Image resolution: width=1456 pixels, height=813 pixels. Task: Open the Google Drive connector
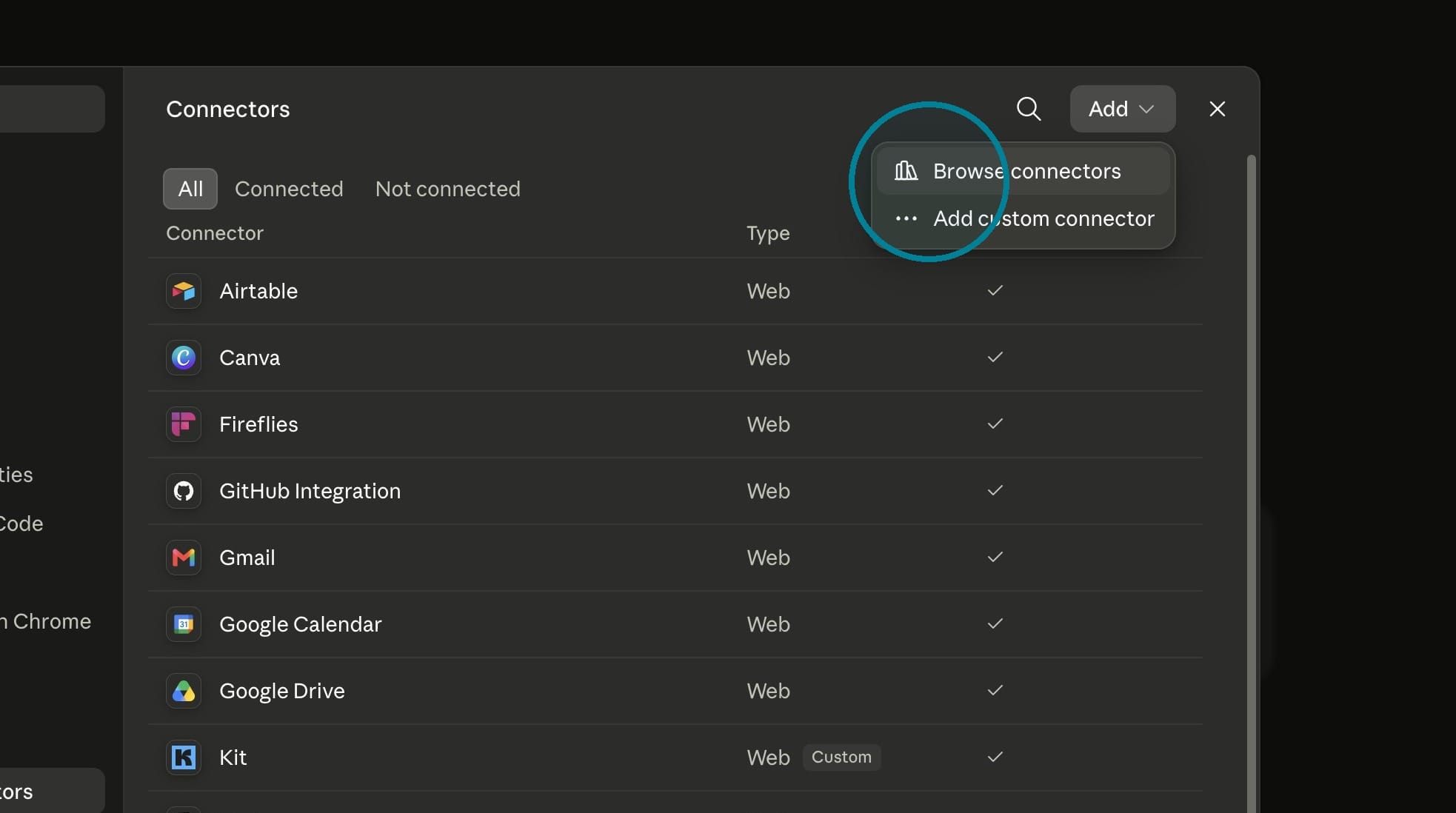coord(675,691)
